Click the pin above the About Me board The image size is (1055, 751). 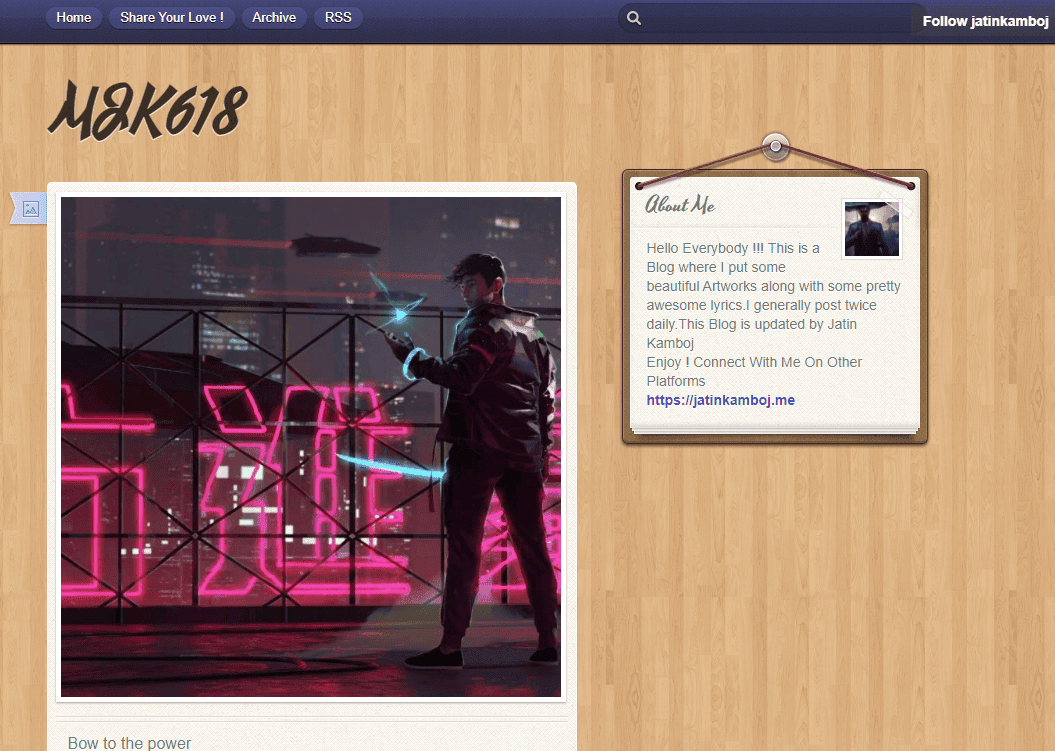pos(775,146)
